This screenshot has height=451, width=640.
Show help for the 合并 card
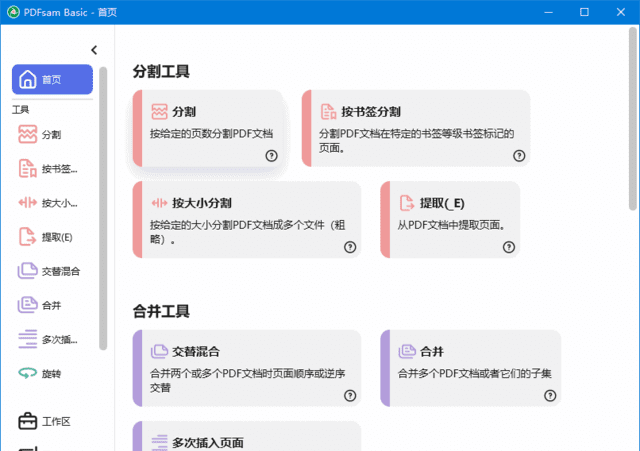coord(550,395)
